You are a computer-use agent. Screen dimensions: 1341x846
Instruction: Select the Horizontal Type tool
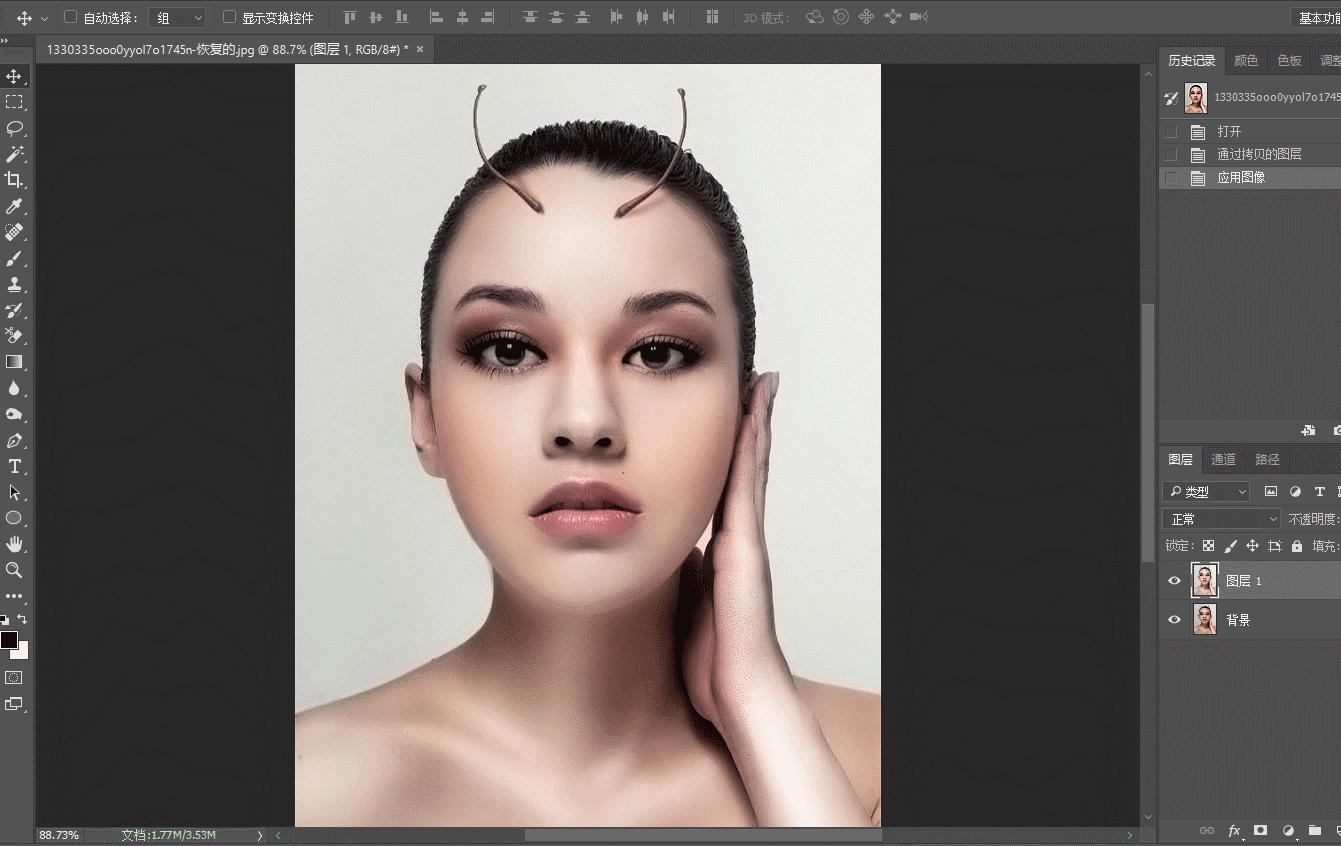click(13, 466)
